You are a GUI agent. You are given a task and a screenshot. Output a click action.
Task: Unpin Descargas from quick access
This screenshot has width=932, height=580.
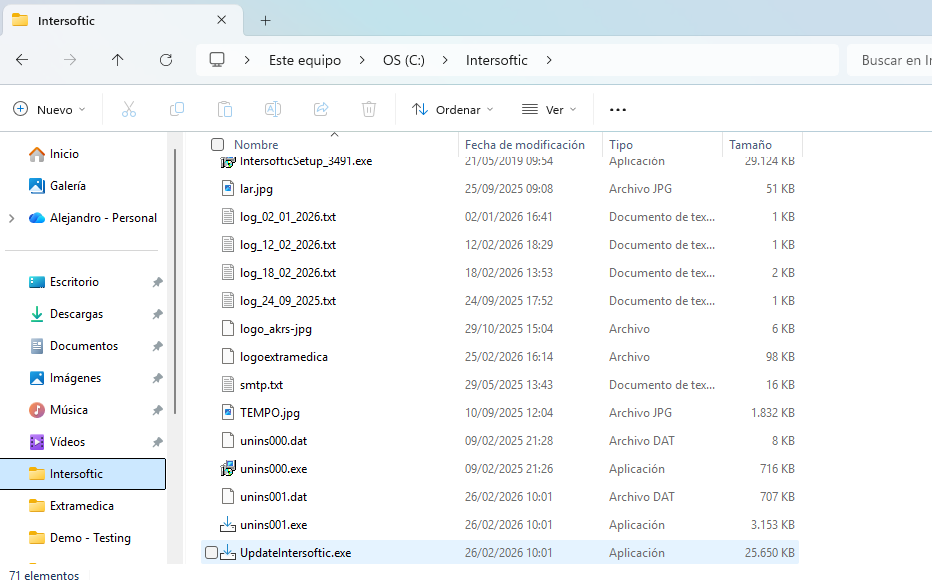click(157, 314)
